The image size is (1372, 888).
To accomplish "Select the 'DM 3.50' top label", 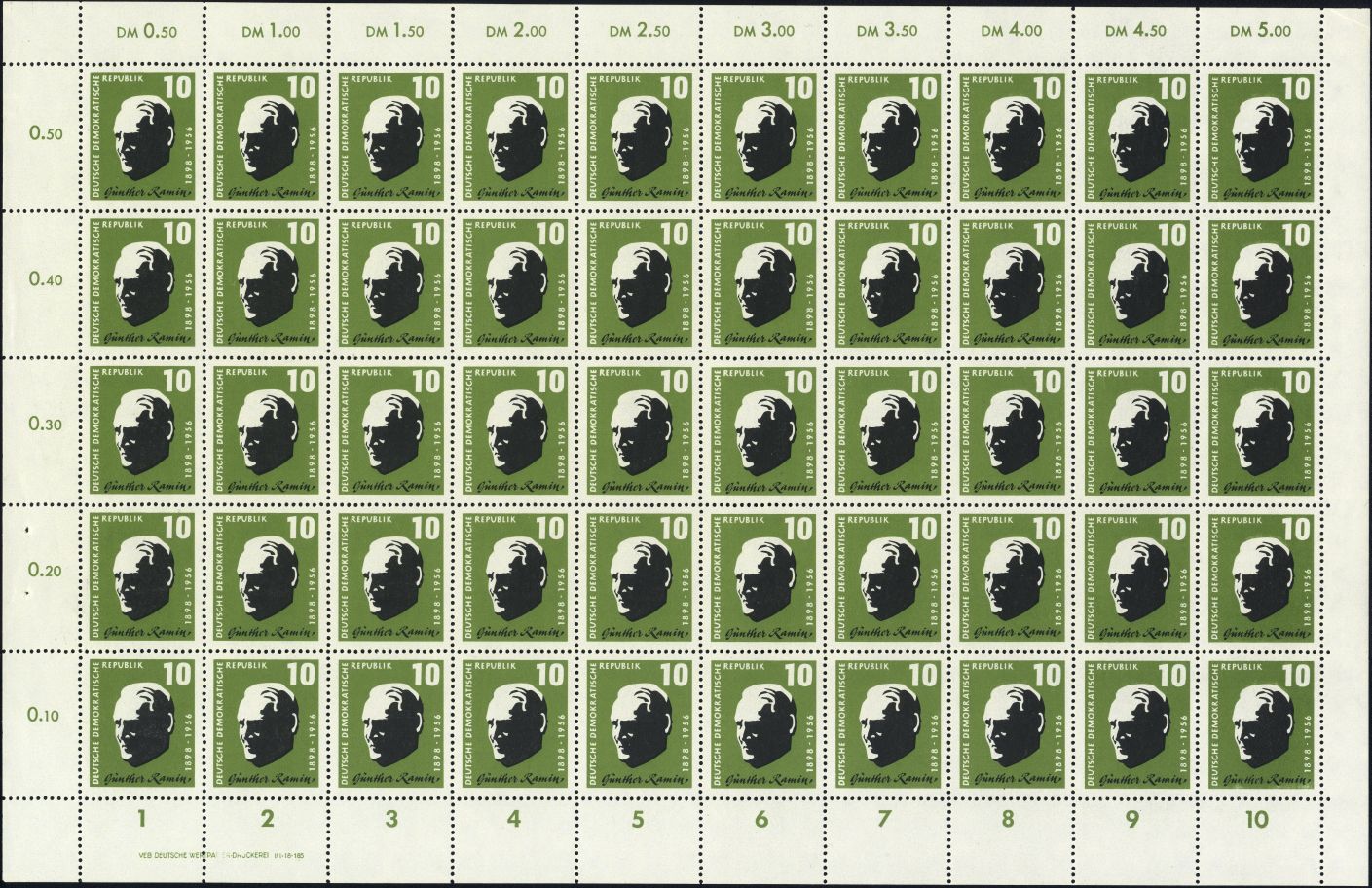I will click(888, 31).
